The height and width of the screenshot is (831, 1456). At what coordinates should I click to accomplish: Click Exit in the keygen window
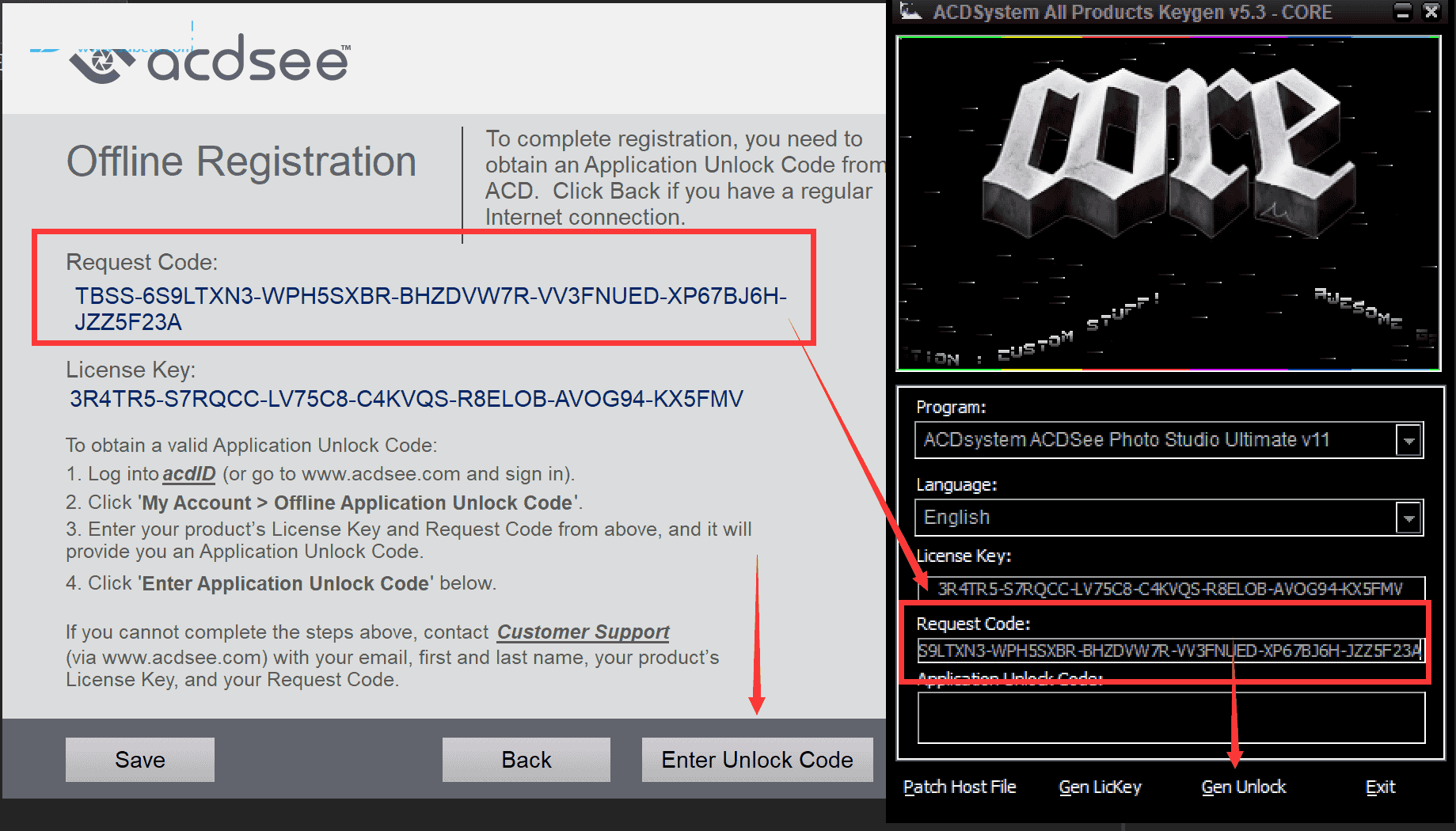click(x=1380, y=787)
